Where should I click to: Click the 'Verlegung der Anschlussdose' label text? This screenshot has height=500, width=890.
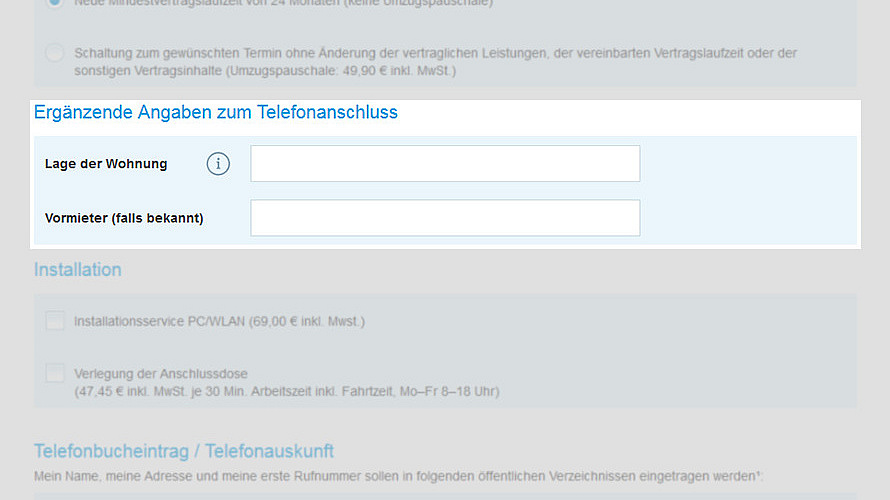(x=161, y=374)
